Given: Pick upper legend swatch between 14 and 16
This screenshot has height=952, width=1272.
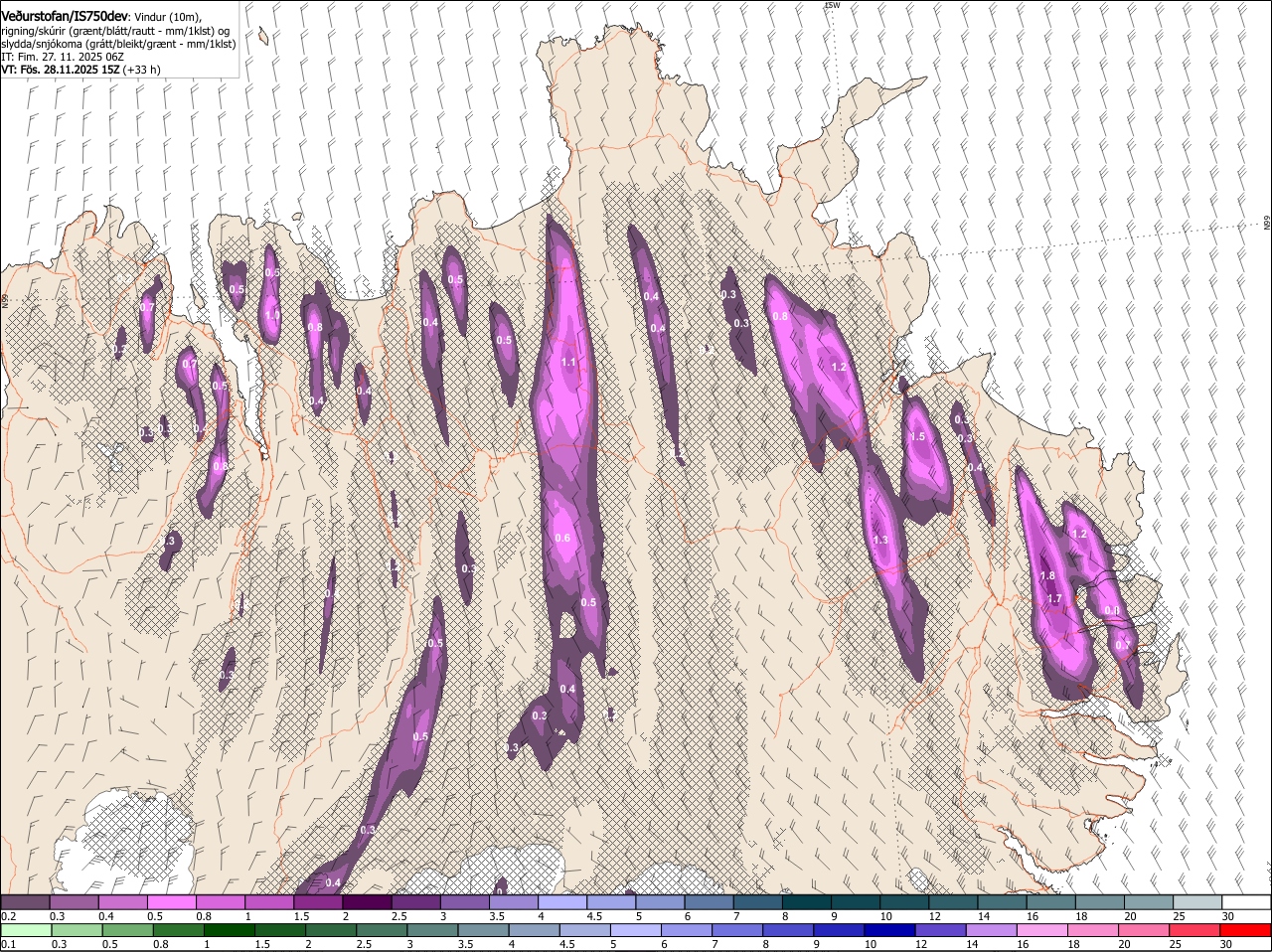Looking at the screenshot, I should pos(1001,902).
